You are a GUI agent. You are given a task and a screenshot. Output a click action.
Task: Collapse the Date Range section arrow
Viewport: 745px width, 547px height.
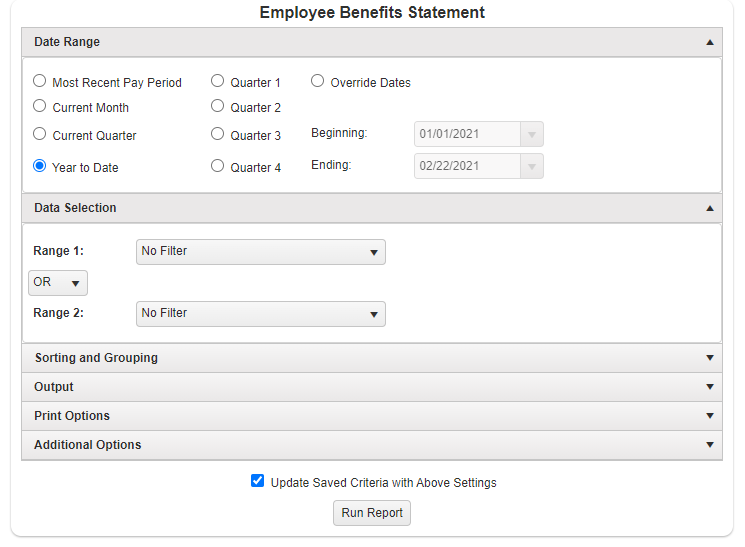710,42
